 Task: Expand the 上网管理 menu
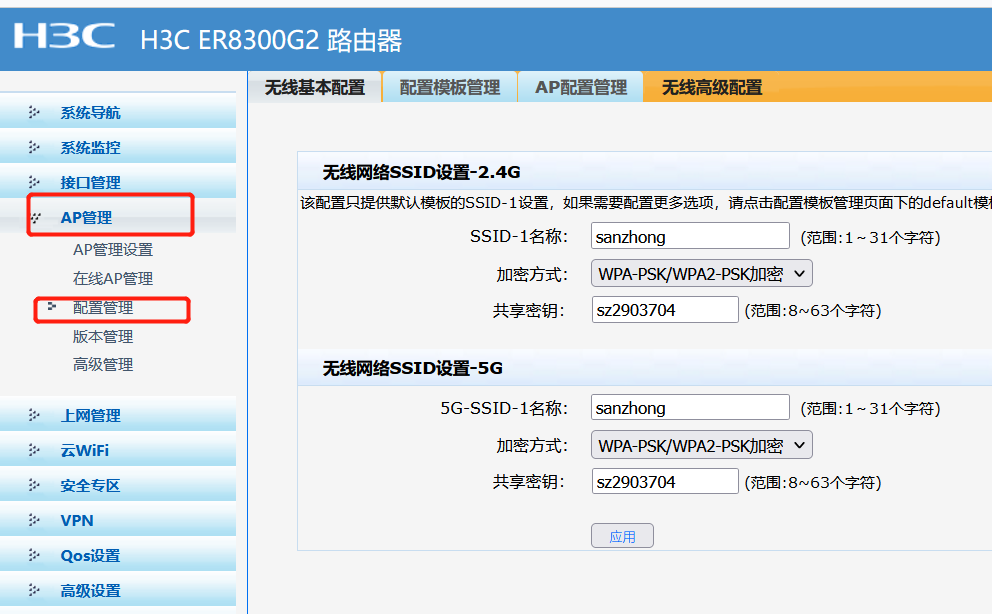point(118,415)
